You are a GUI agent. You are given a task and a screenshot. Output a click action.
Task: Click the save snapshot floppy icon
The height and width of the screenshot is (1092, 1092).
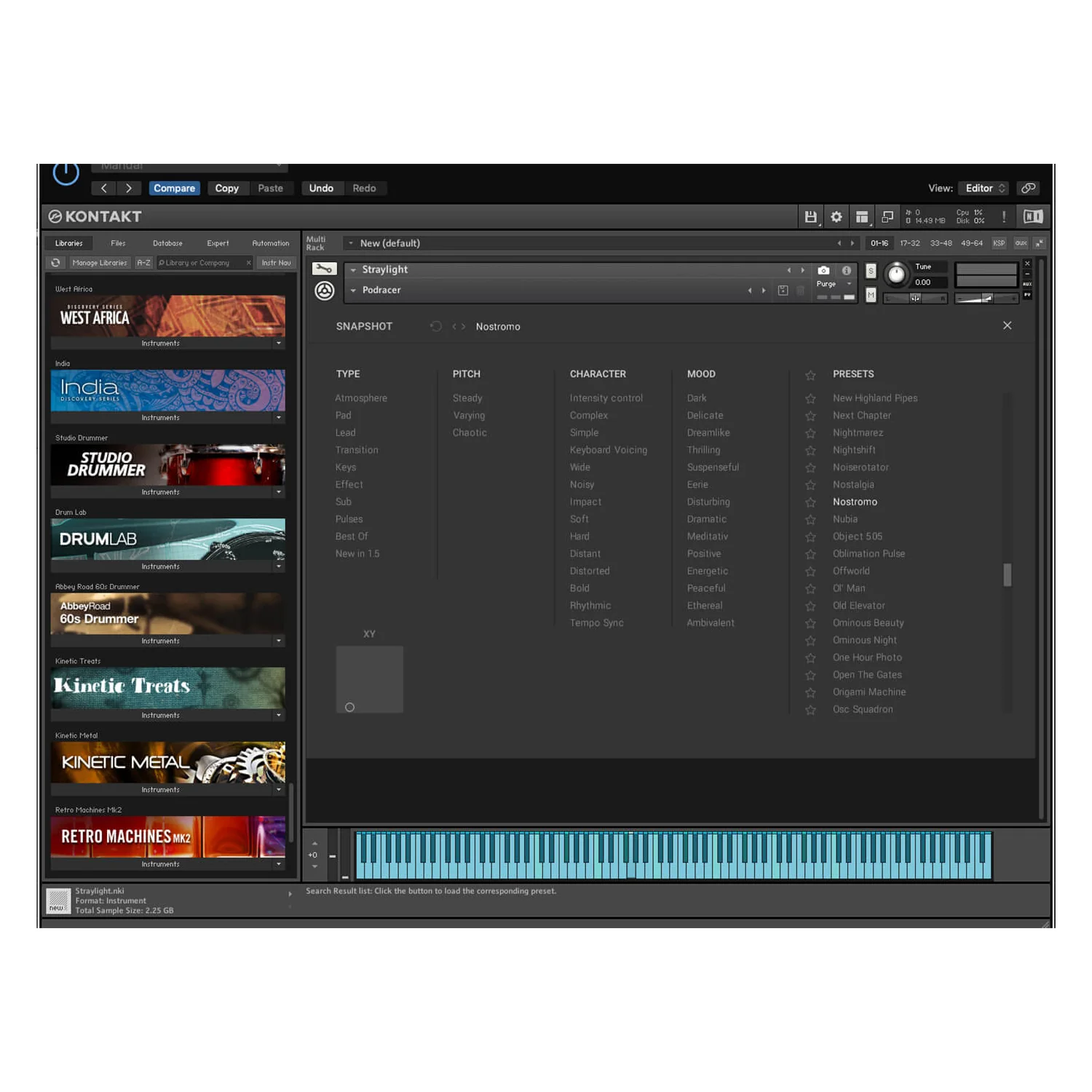(x=783, y=290)
